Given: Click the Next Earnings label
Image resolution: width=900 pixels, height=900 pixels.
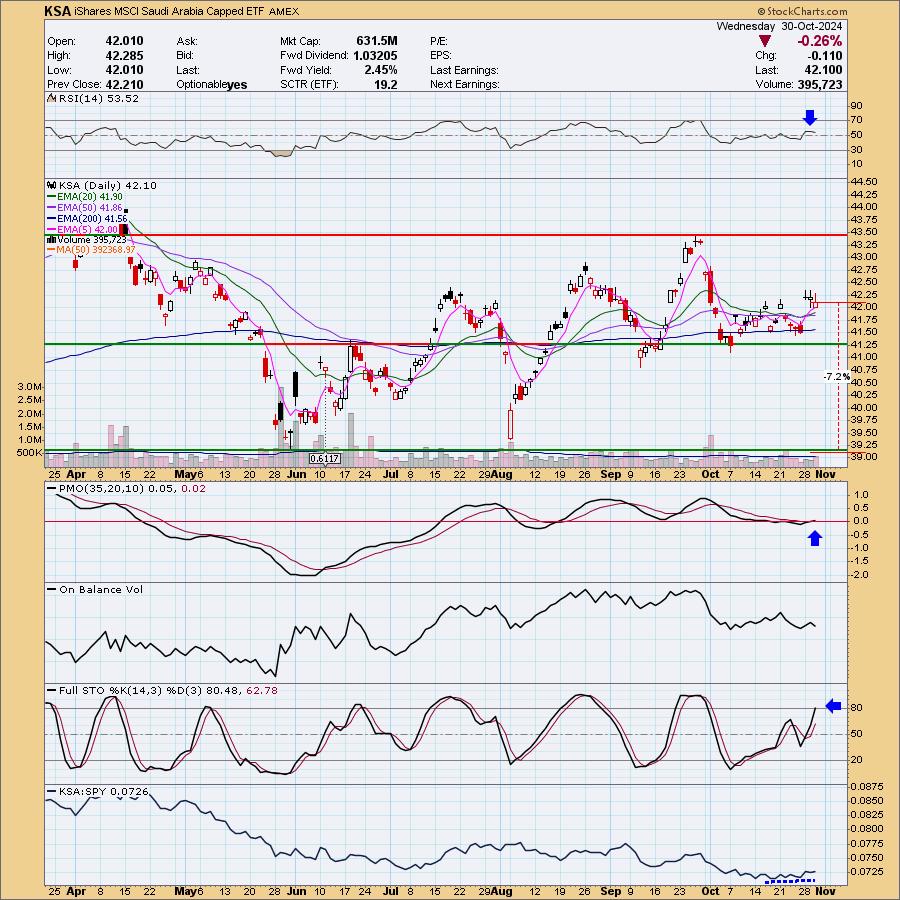Looking at the screenshot, I should 464,84.
